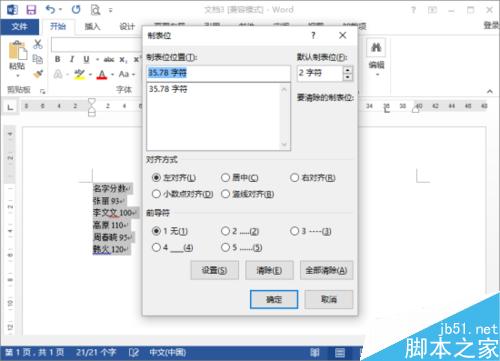Click the Redo icon in title bar
Screen dimensions: 500x361
click(76, 9)
